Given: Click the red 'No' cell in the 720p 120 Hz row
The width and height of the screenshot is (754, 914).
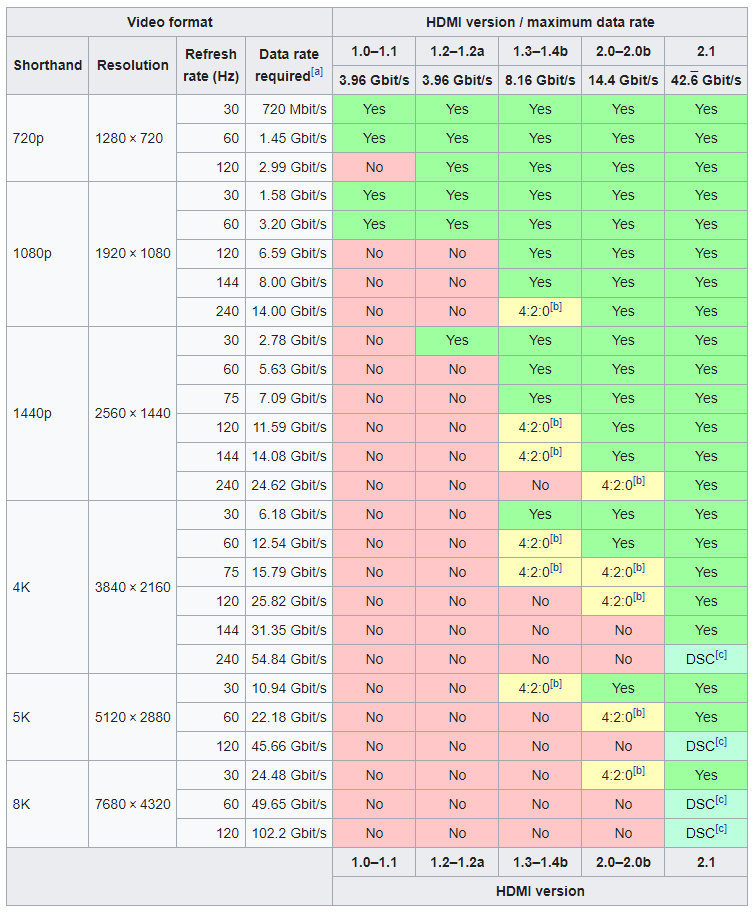Looking at the screenshot, I should click(x=374, y=167).
